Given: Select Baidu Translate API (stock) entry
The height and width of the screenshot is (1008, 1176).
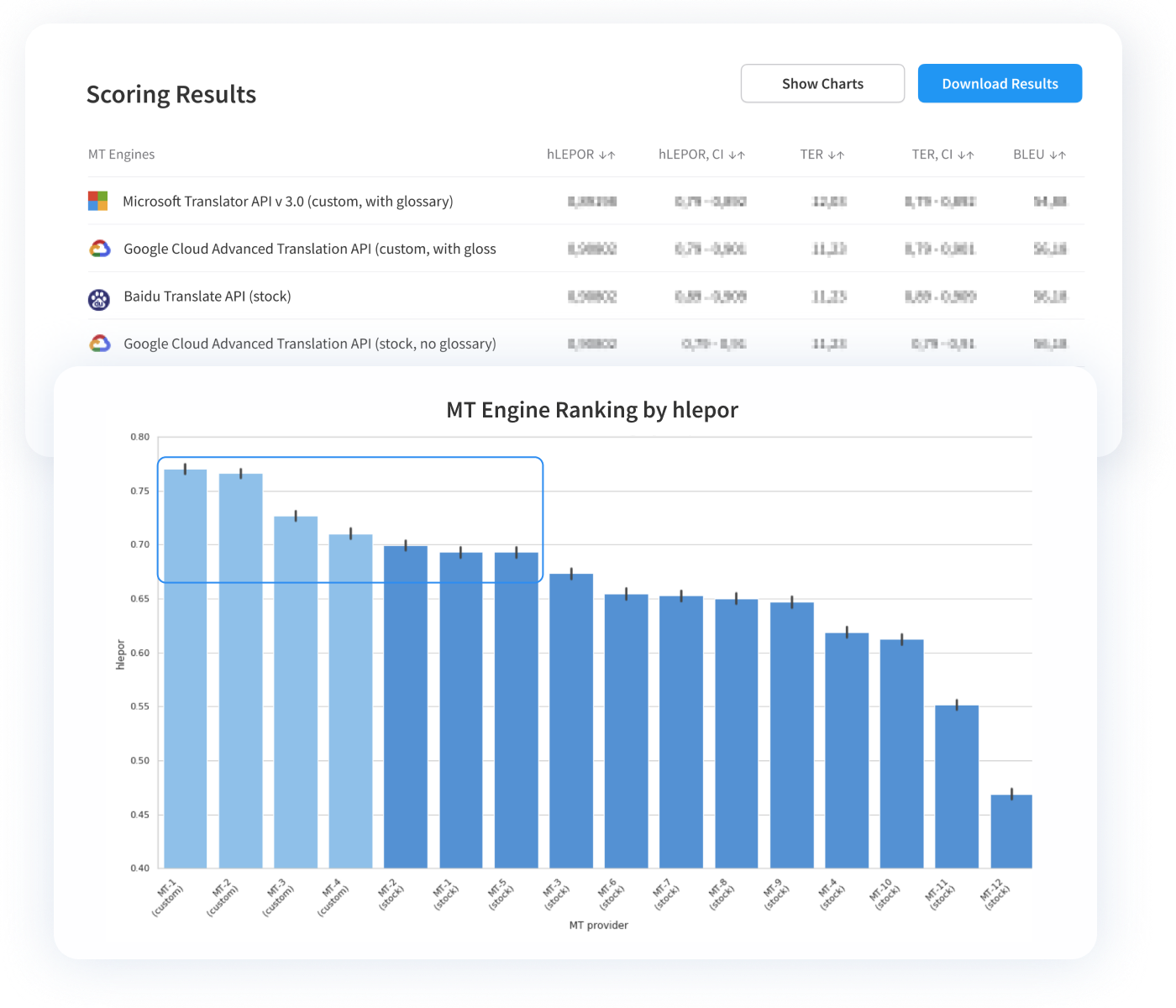Looking at the screenshot, I should [207, 297].
